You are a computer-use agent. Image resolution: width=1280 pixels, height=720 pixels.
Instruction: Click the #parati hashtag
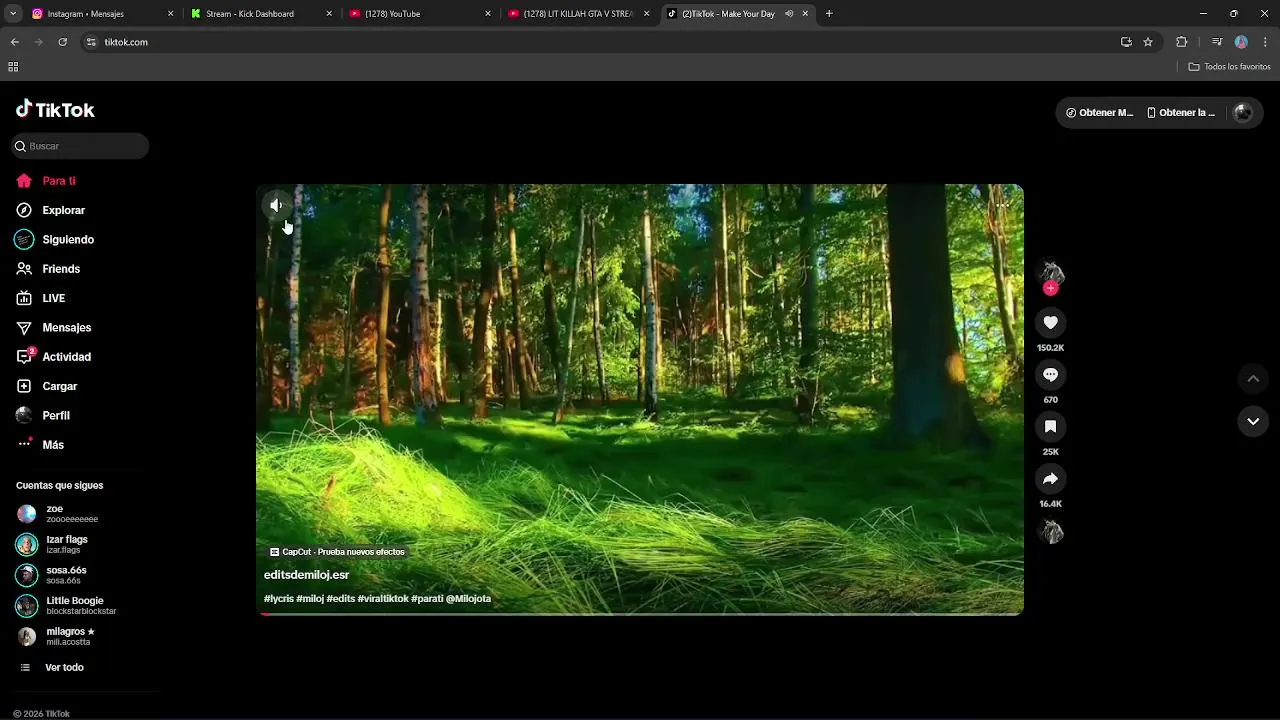[427, 599]
